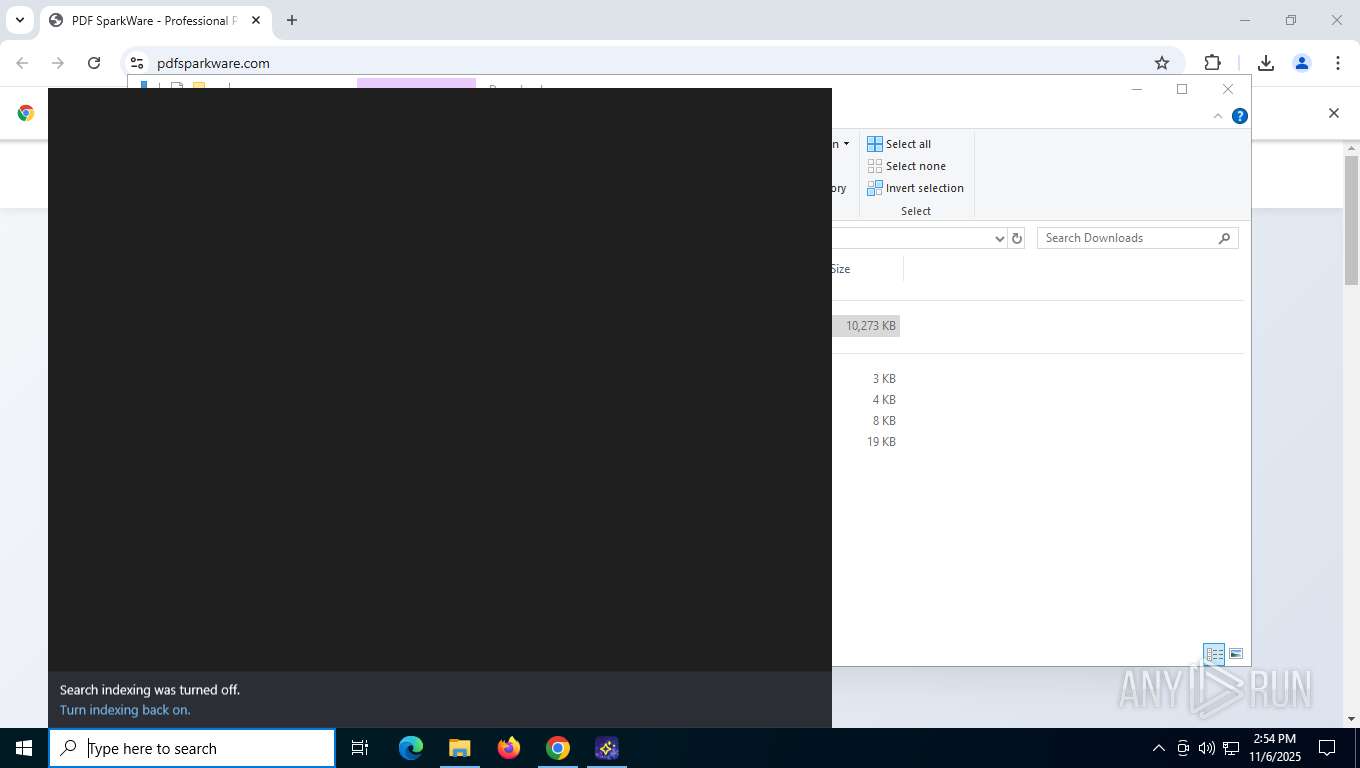The image size is (1360, 768).
Task: Select the 19 KB file row
Action: pyautogui.click(x=881, y=442)
